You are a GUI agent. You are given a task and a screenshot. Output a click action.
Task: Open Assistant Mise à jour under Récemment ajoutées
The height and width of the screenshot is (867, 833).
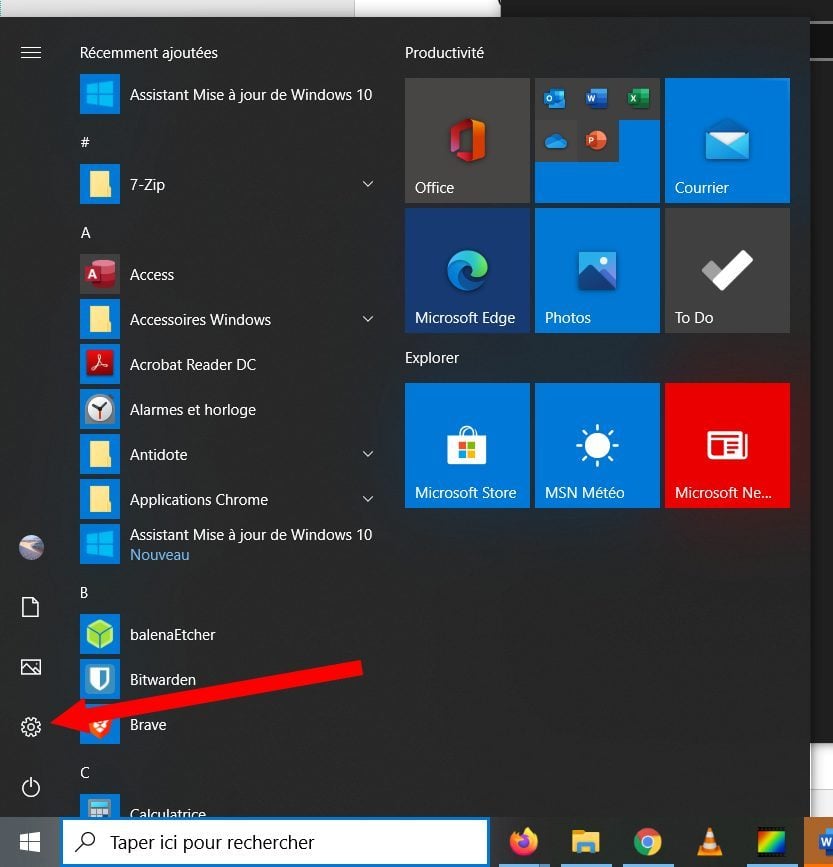(228, 95)
